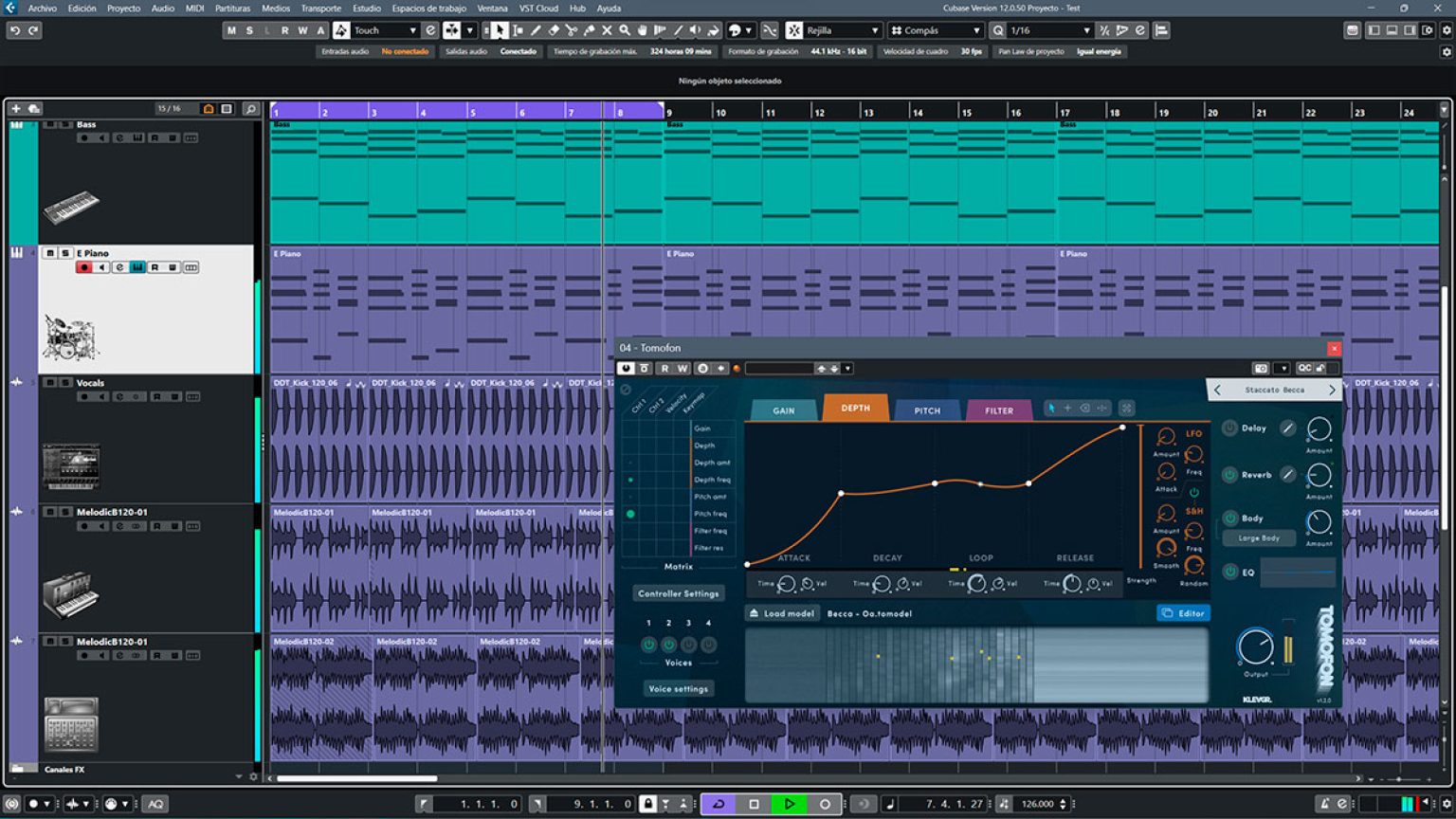Open the 1/16 quantize preset dropdown
Image resolution: width=1456 pixels, height=819 pixels.
click(x=1050, y=30)
